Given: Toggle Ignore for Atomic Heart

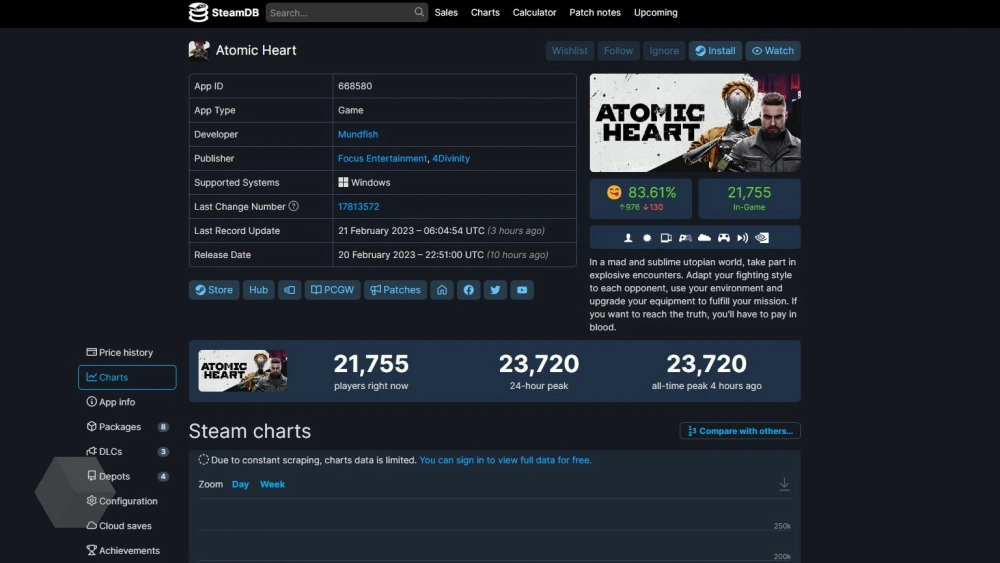Looking at the screenshot, I should tap(664, 51).
